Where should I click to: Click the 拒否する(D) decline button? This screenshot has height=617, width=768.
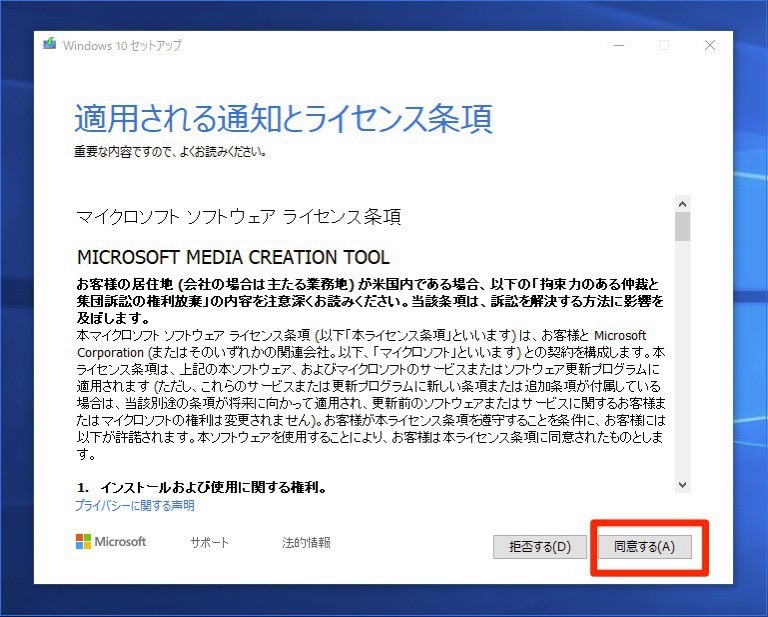tap(540, 546)
